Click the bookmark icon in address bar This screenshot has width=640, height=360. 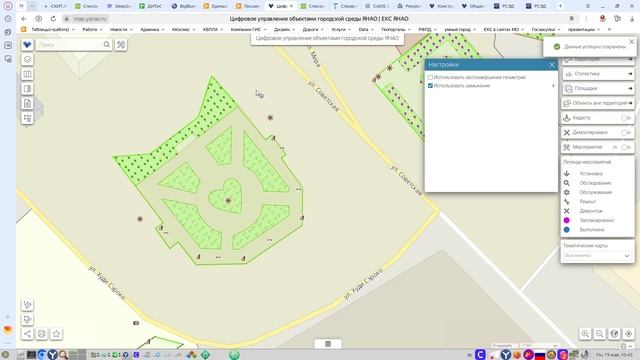click(x=571, y=19)
